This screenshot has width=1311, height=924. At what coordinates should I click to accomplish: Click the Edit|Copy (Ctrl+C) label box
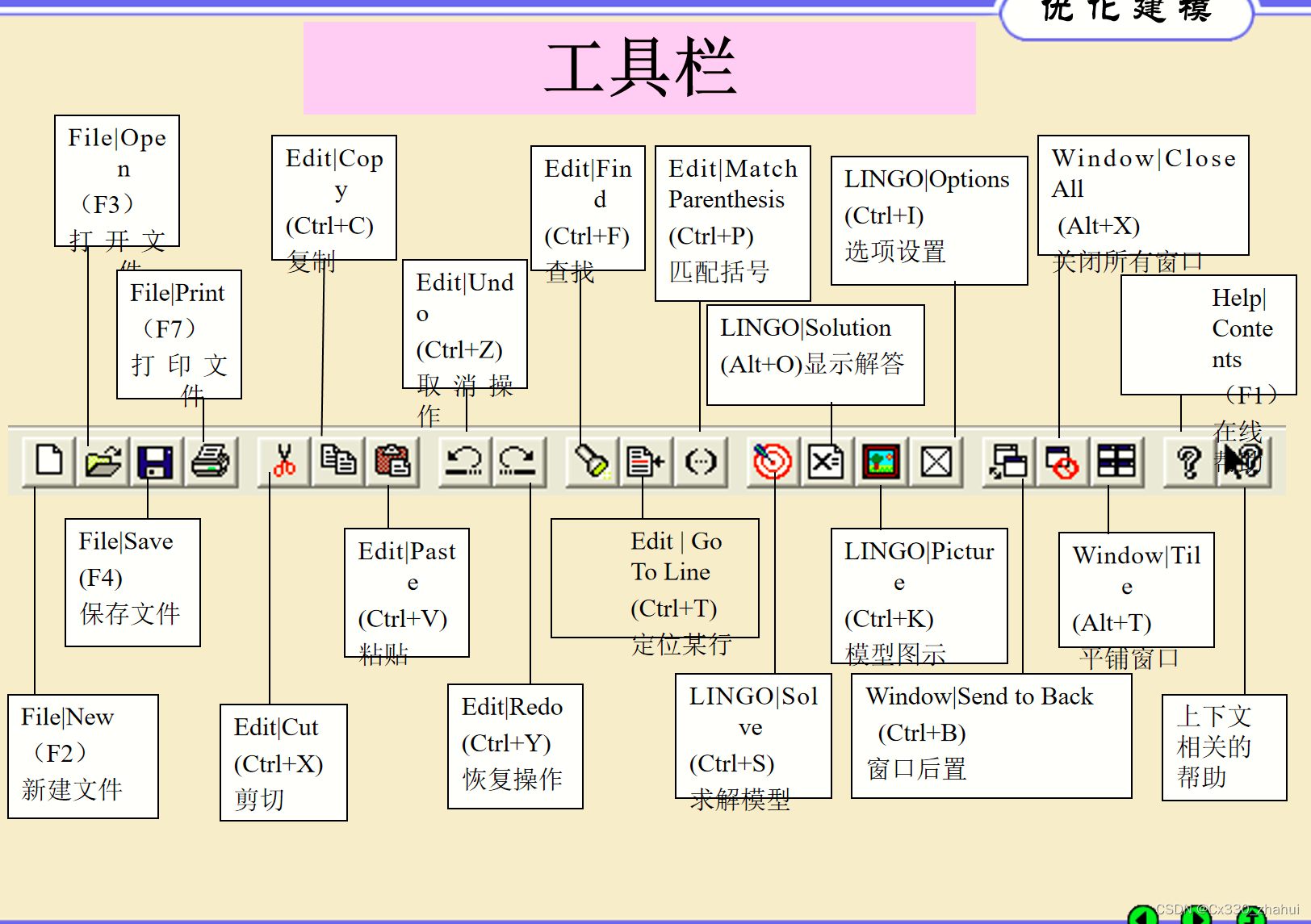coord(334,198)
